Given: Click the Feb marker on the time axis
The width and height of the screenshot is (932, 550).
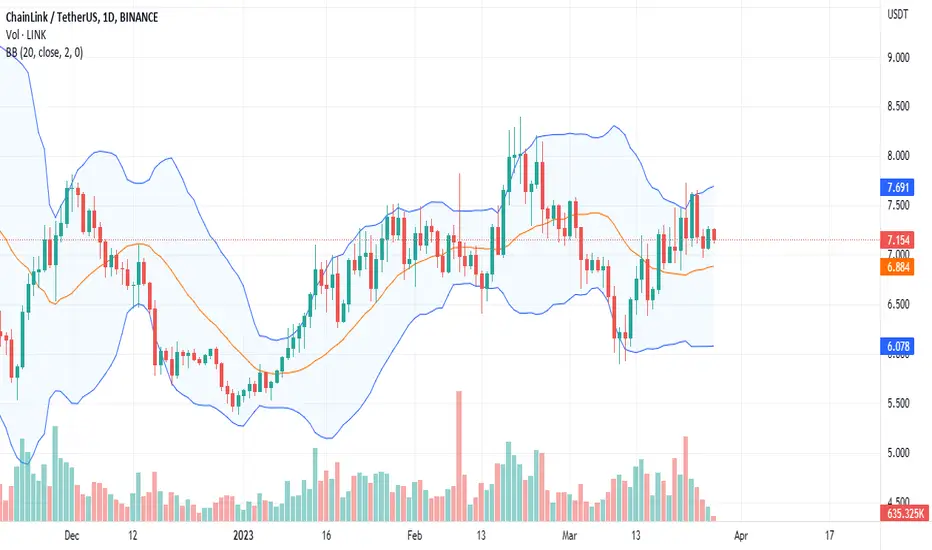Looking at the screenshot, I should (414, 535).
